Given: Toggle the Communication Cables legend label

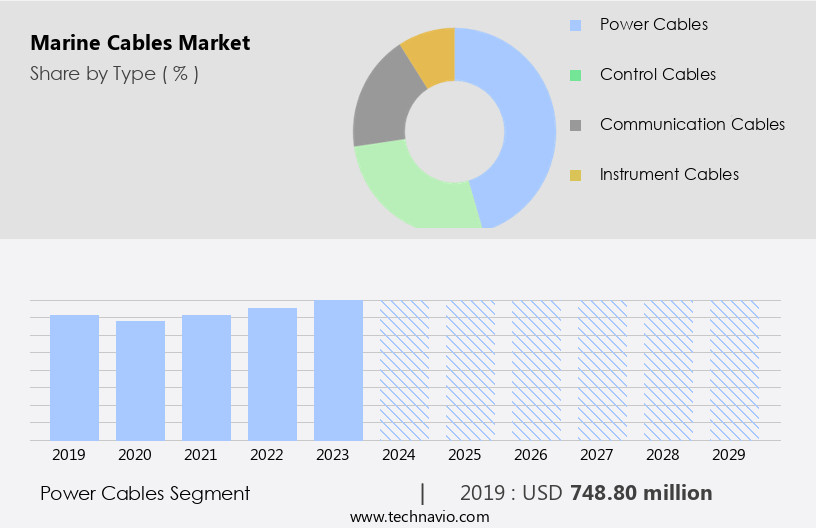Looking at the screenshot, I should point(692,125).
